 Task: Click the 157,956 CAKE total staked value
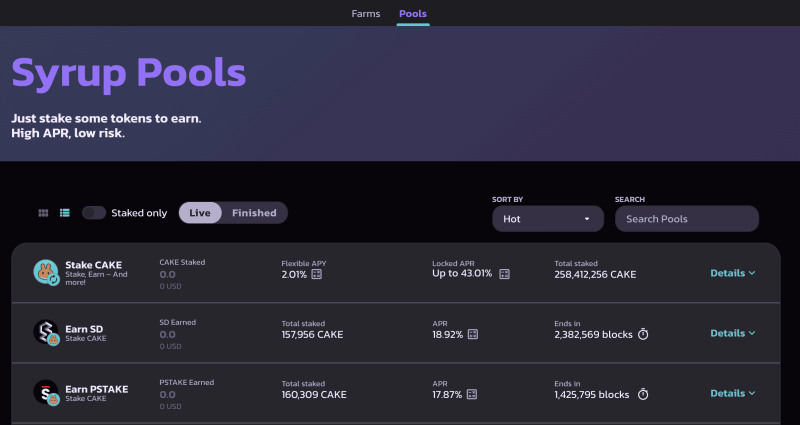(312, 335)
